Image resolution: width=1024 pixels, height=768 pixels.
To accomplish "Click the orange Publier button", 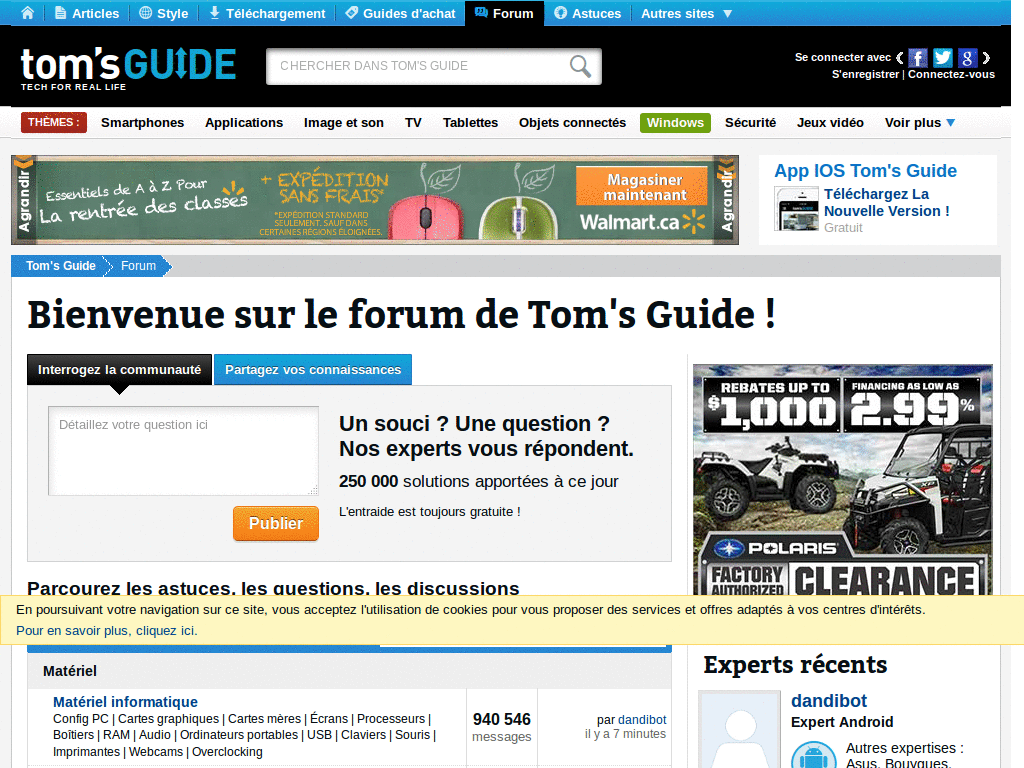I will (276, 523).
